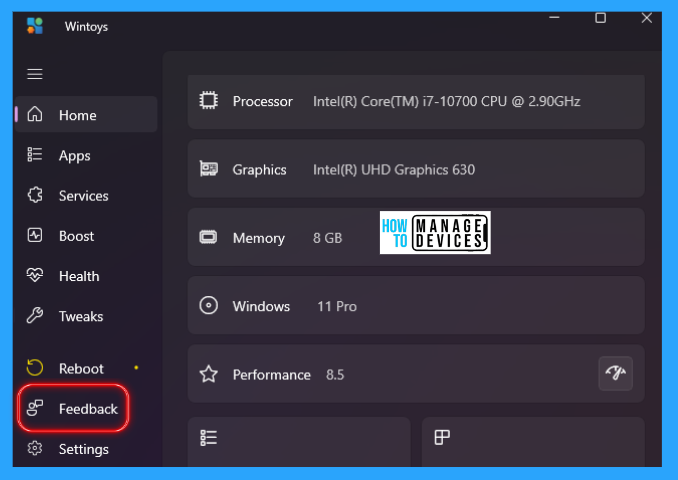Click the 8.5 performance score
The height and width of the screenshot is (480, 678).
click(x=335, y=374)
